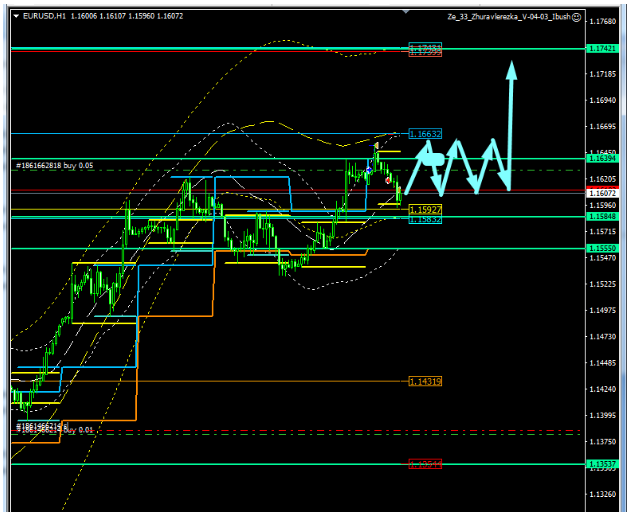
Task: Select the blue 1.16632 price label
Action: [x=425, y=133]
